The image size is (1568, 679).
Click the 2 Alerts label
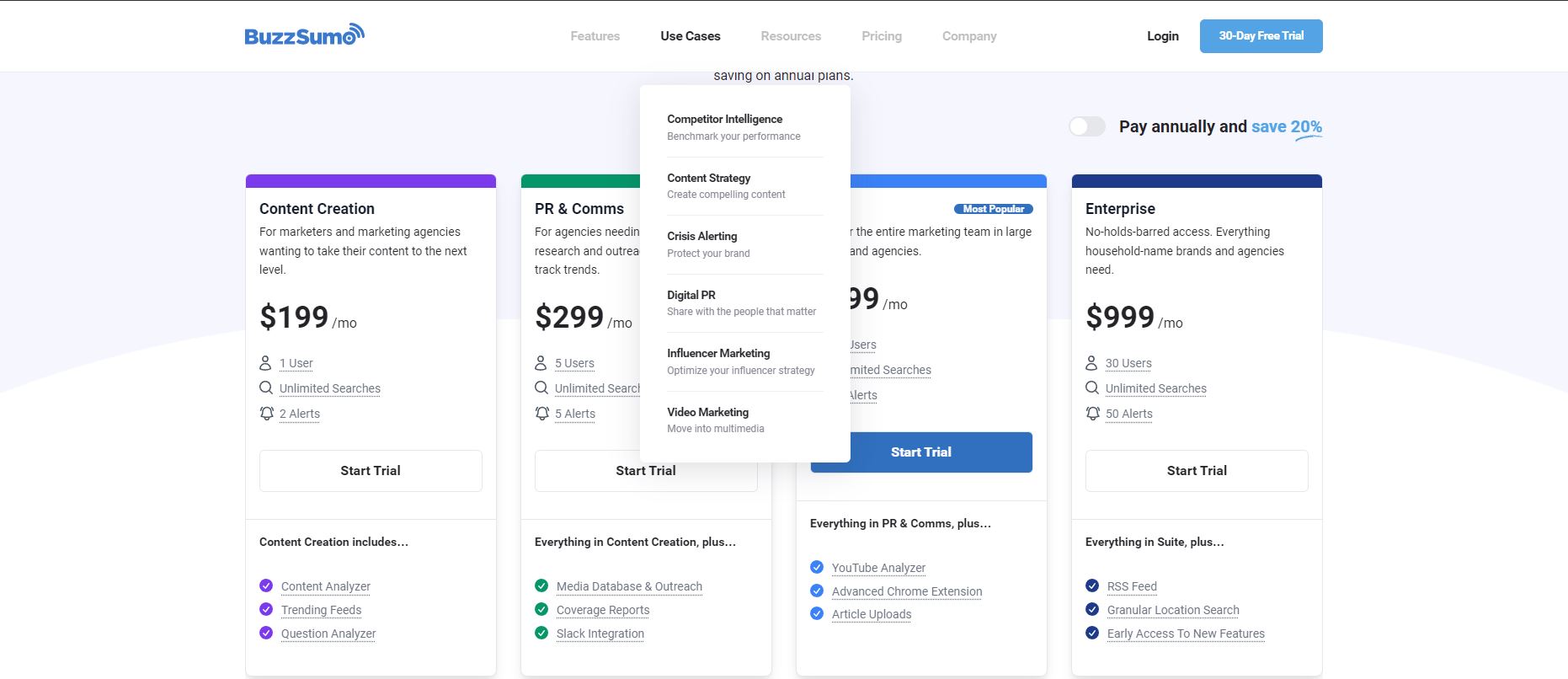tap(300, 414)
